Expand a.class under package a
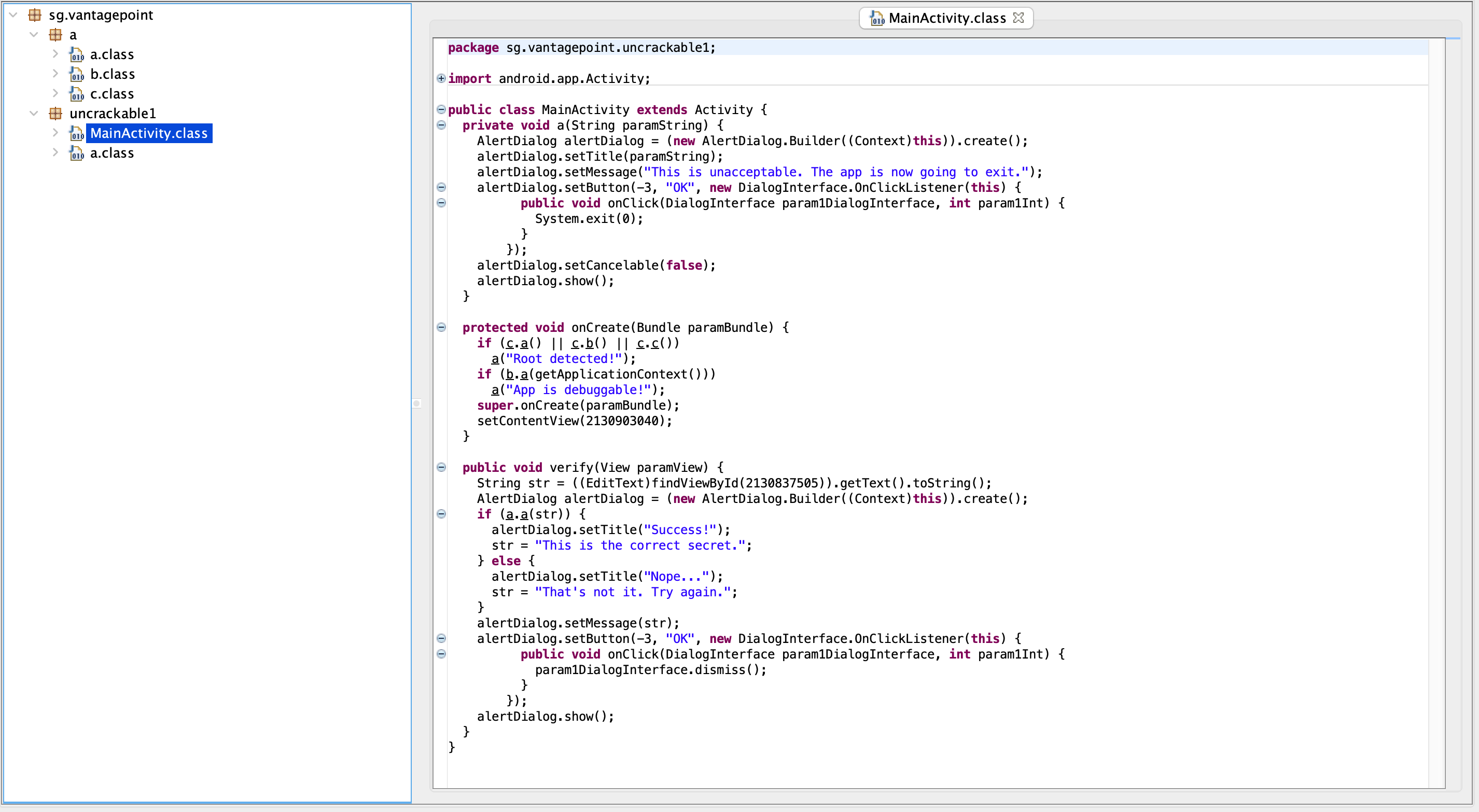This screenshot has height=812, width=1479. tap(55, 54)
